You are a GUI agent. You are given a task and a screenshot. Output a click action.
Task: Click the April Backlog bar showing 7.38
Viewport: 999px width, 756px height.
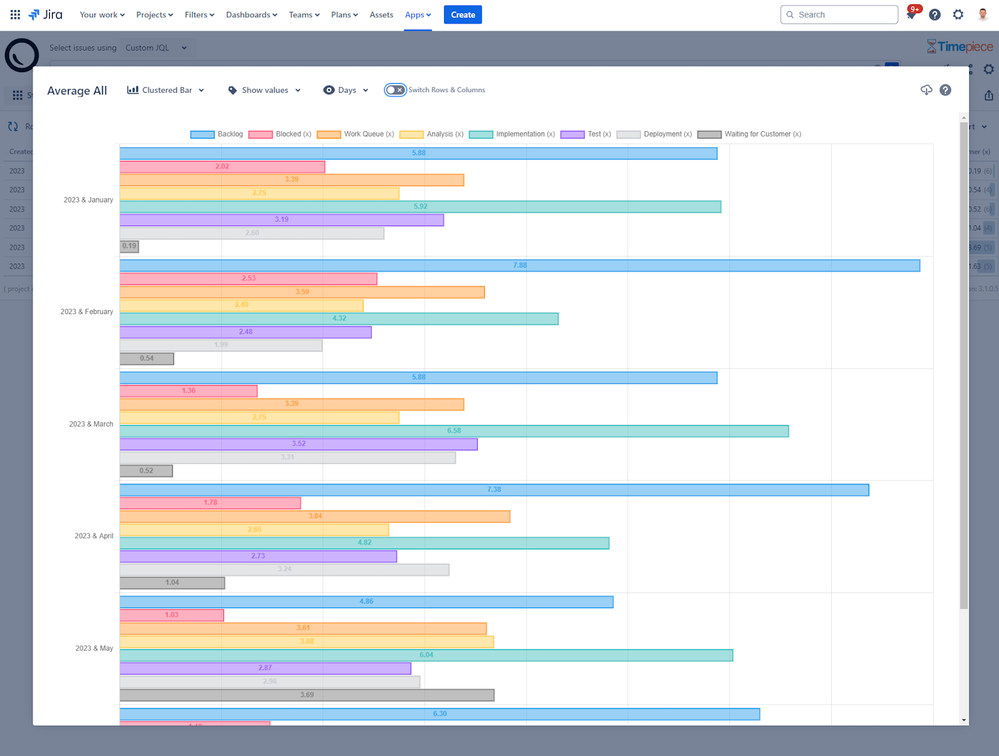[494, 490]
